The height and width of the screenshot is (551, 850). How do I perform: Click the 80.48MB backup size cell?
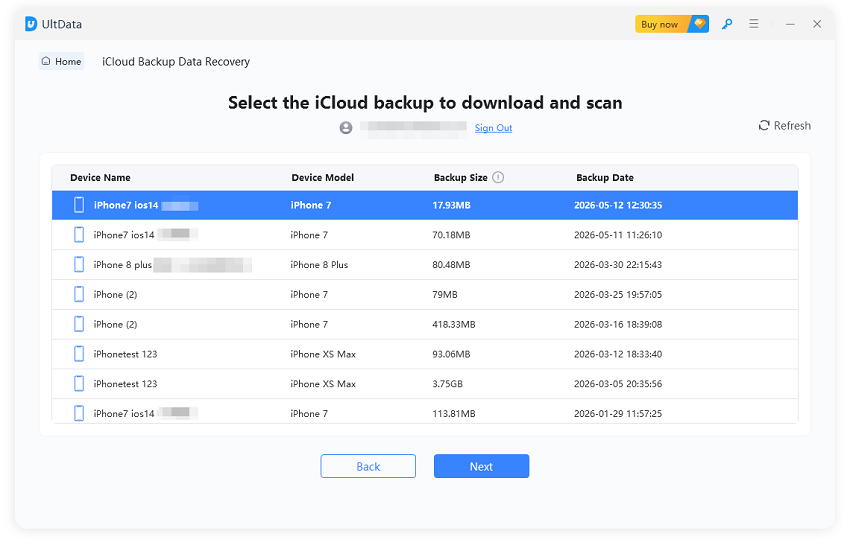point(451,265)
